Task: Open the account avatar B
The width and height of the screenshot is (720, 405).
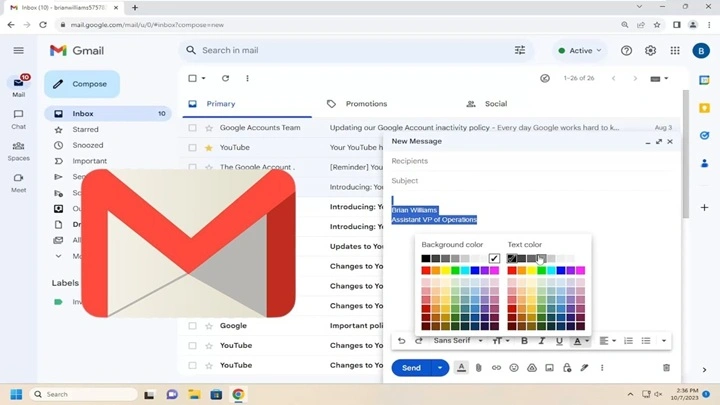Action: [701, 51]
